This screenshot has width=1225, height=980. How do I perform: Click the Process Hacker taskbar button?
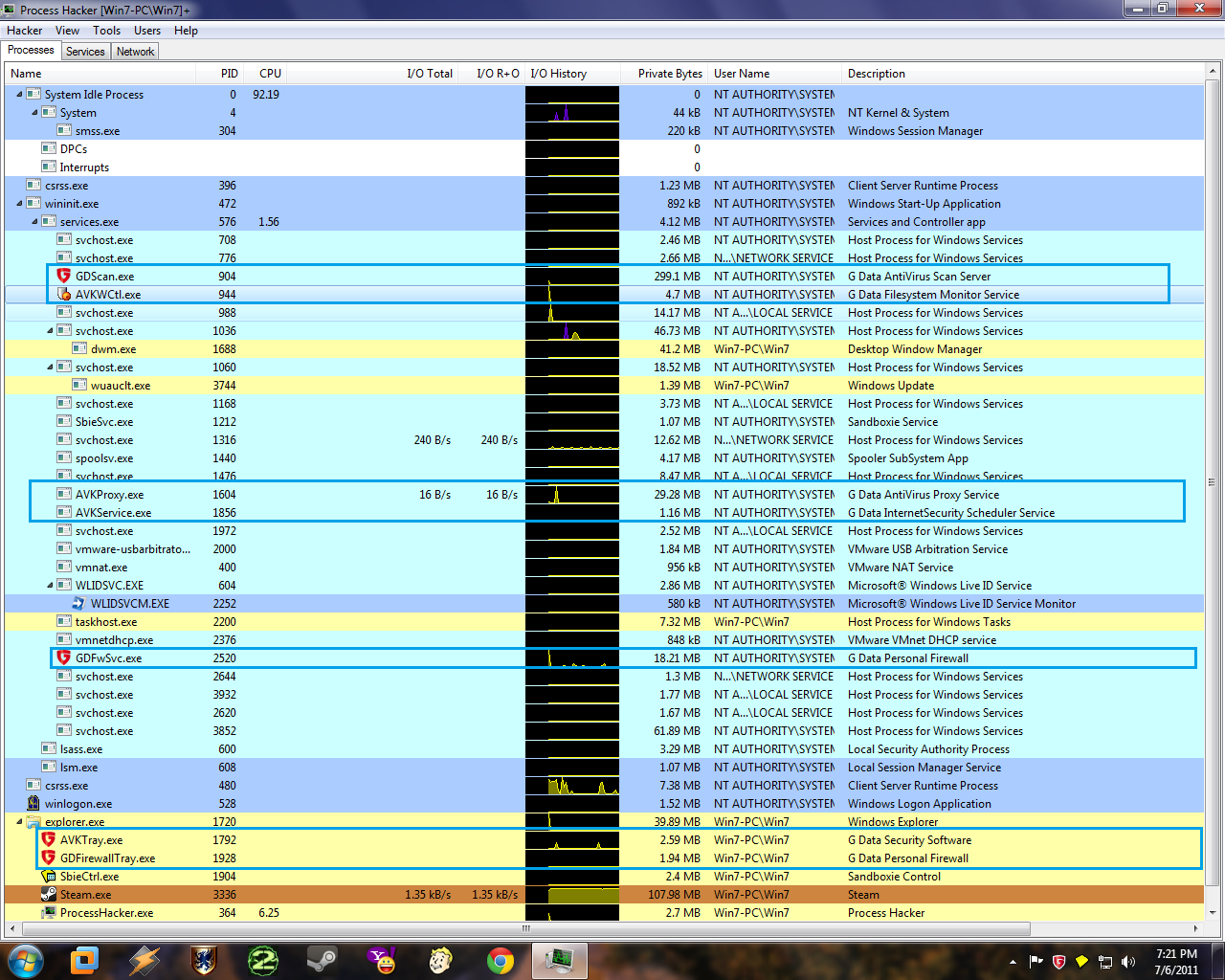559,960
